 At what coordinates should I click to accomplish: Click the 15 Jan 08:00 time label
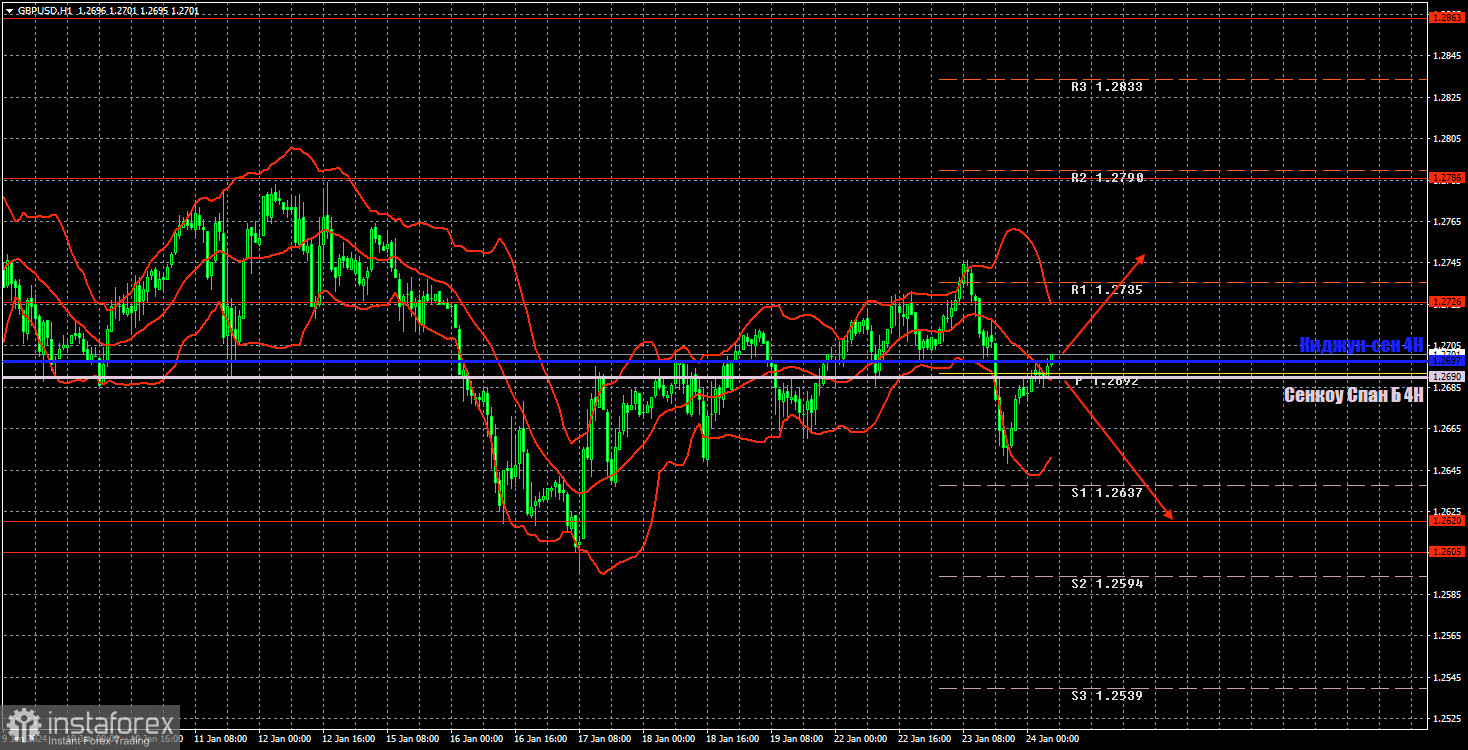point(414,738)
